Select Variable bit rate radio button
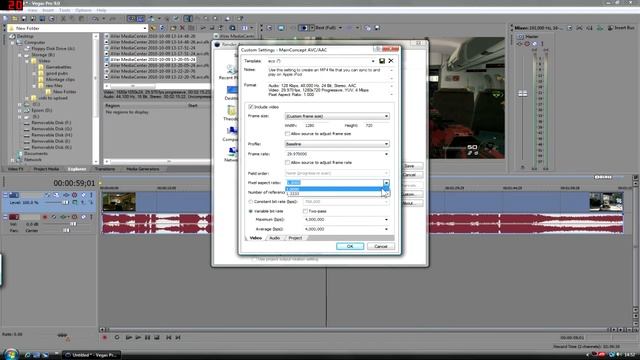The image size is (640, 360). click(251, 211)
